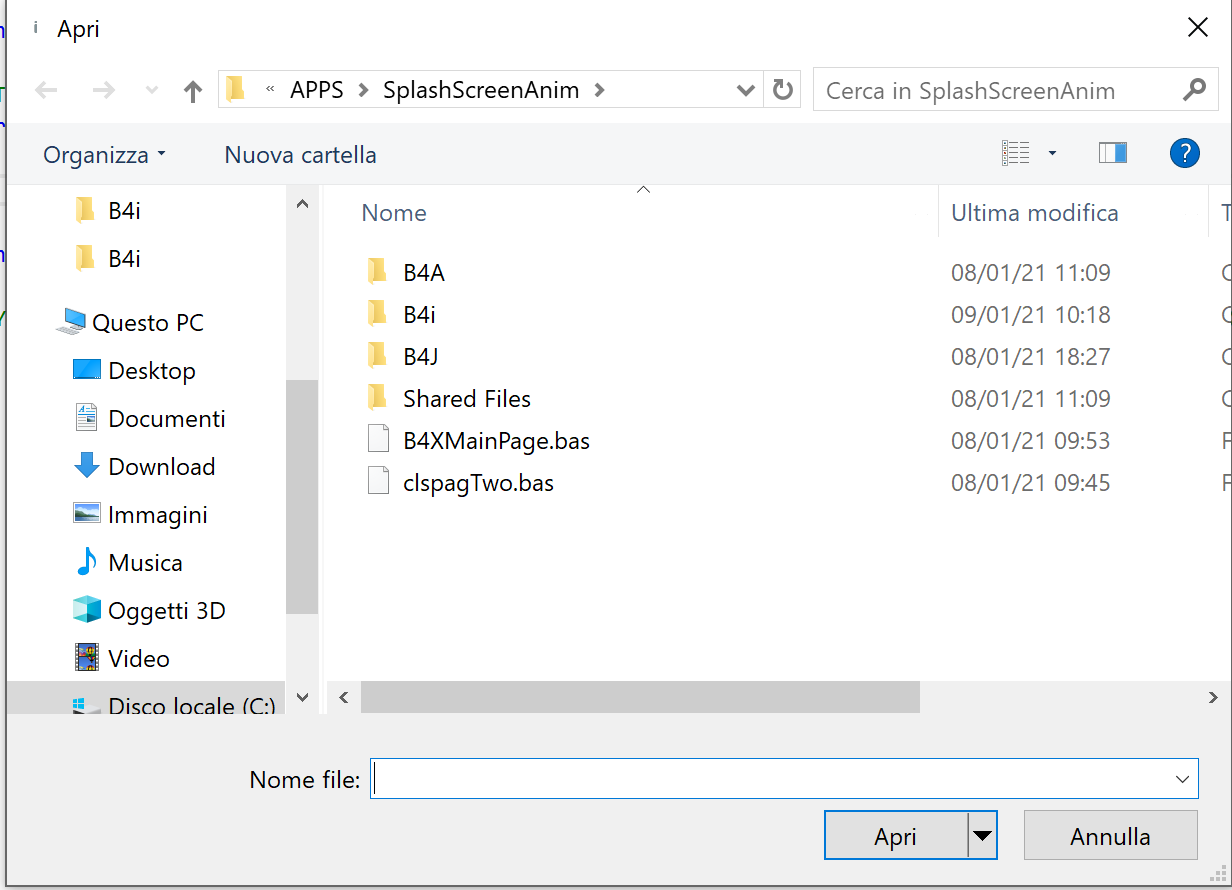This screenshot has height=890, width=1232.
Task: Open the Organizza menu
Action: 105,155
